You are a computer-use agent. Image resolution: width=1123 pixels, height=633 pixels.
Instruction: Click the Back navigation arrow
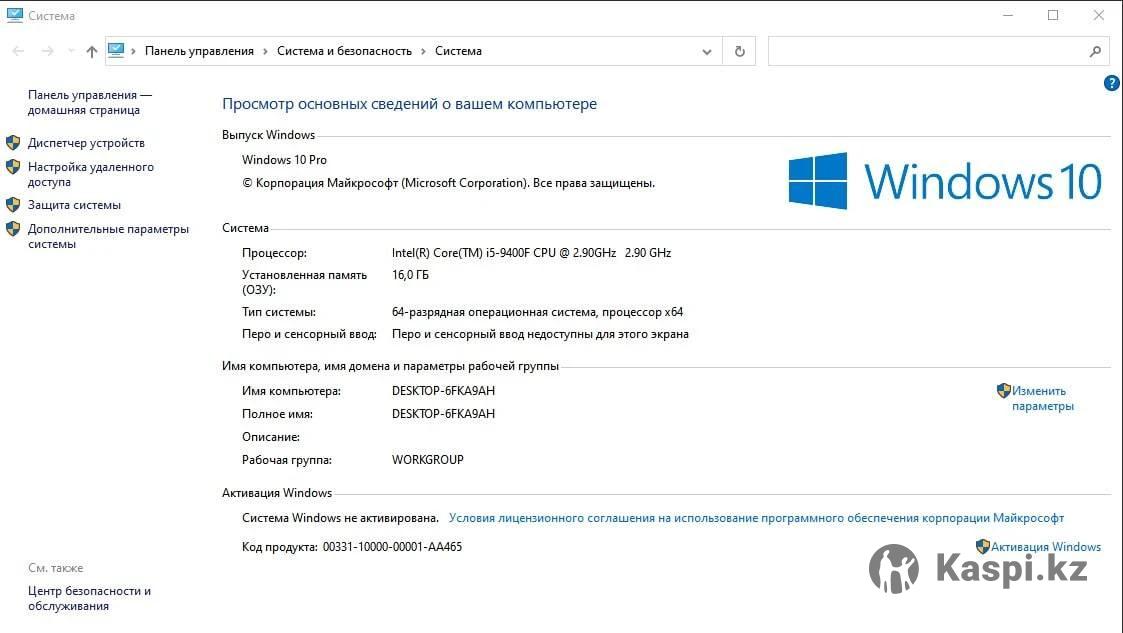pyautogui.click(x=19, y=51)
